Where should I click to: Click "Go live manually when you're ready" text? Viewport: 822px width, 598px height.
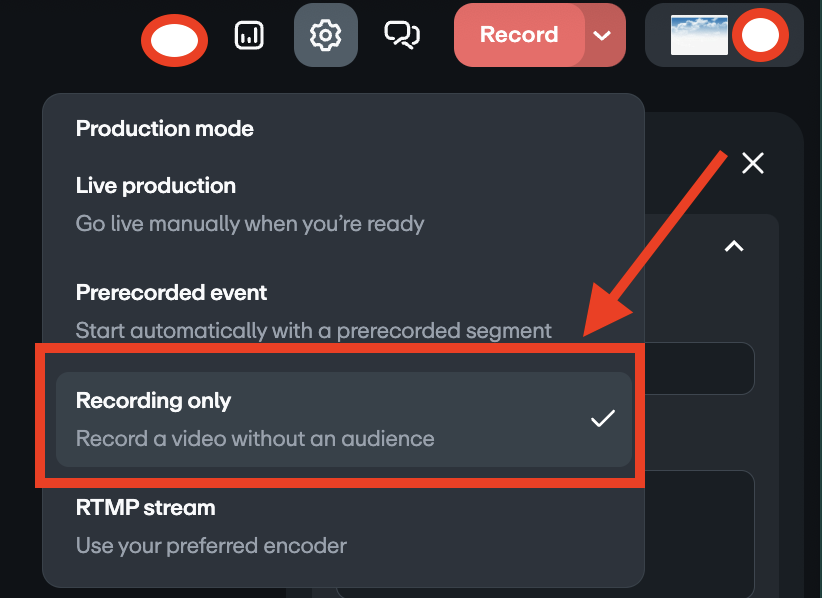click(x=250, y=224)
